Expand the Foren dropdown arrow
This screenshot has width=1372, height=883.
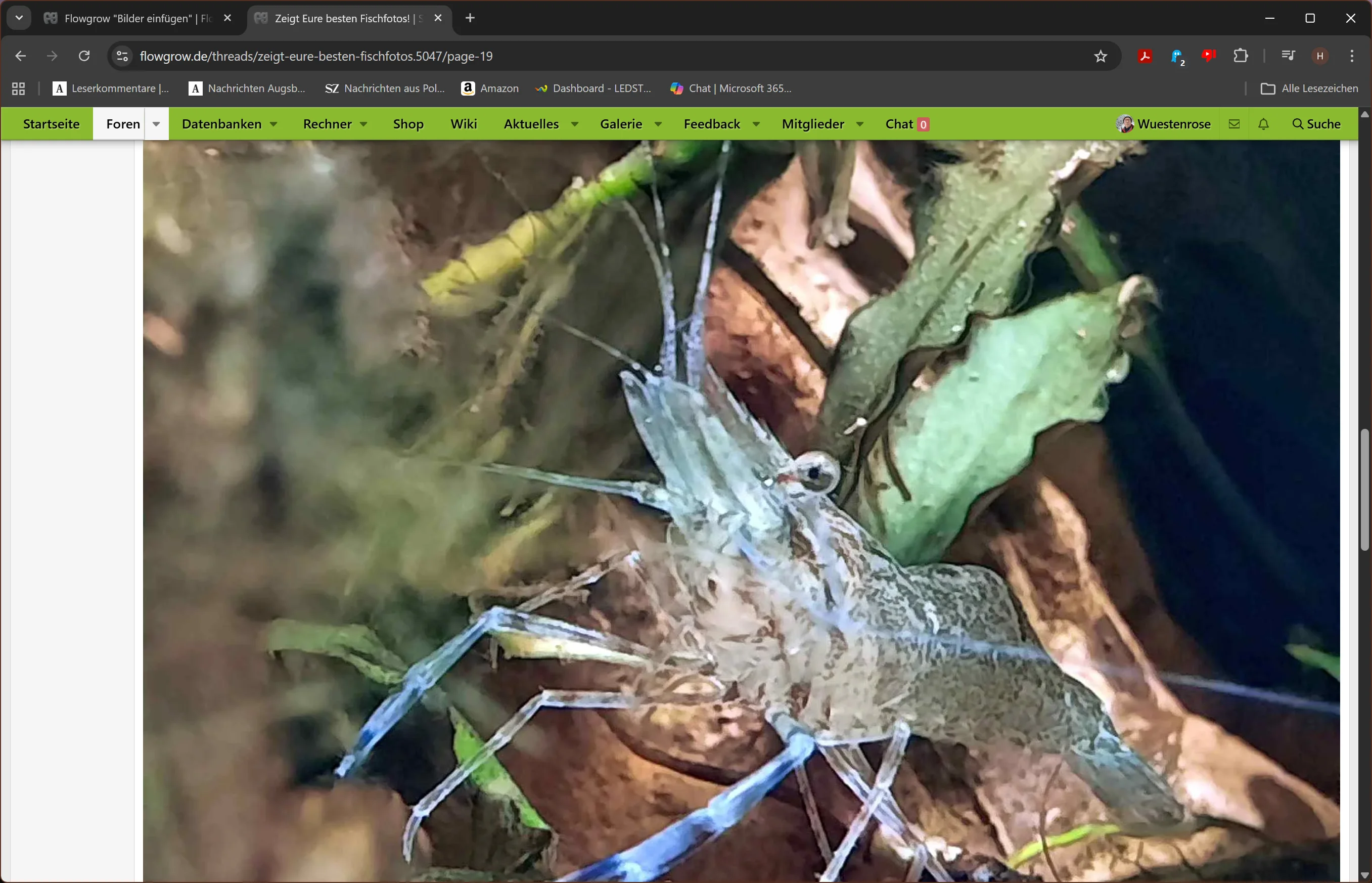[x=156, y=124]
